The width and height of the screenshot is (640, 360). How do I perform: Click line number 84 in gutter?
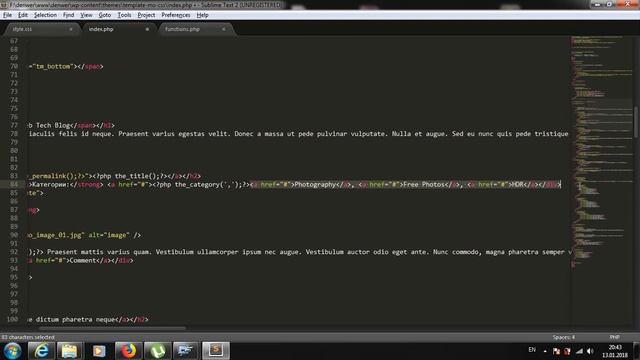[14, 184]
